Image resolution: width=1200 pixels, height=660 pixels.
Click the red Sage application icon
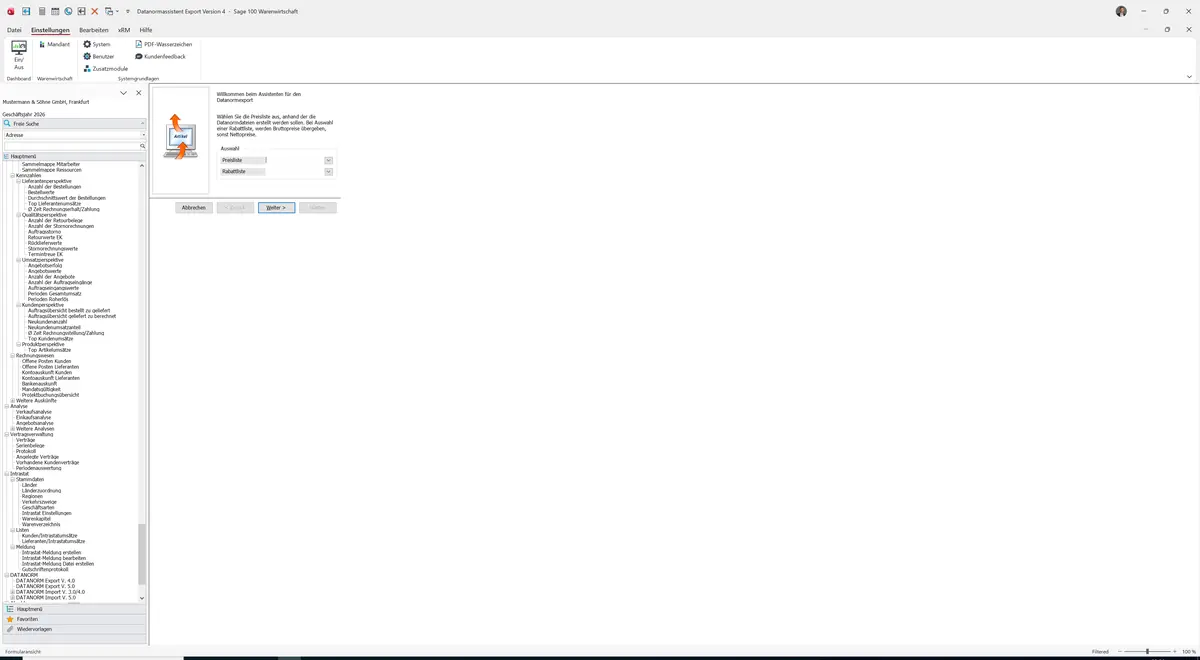coord(10,11)
